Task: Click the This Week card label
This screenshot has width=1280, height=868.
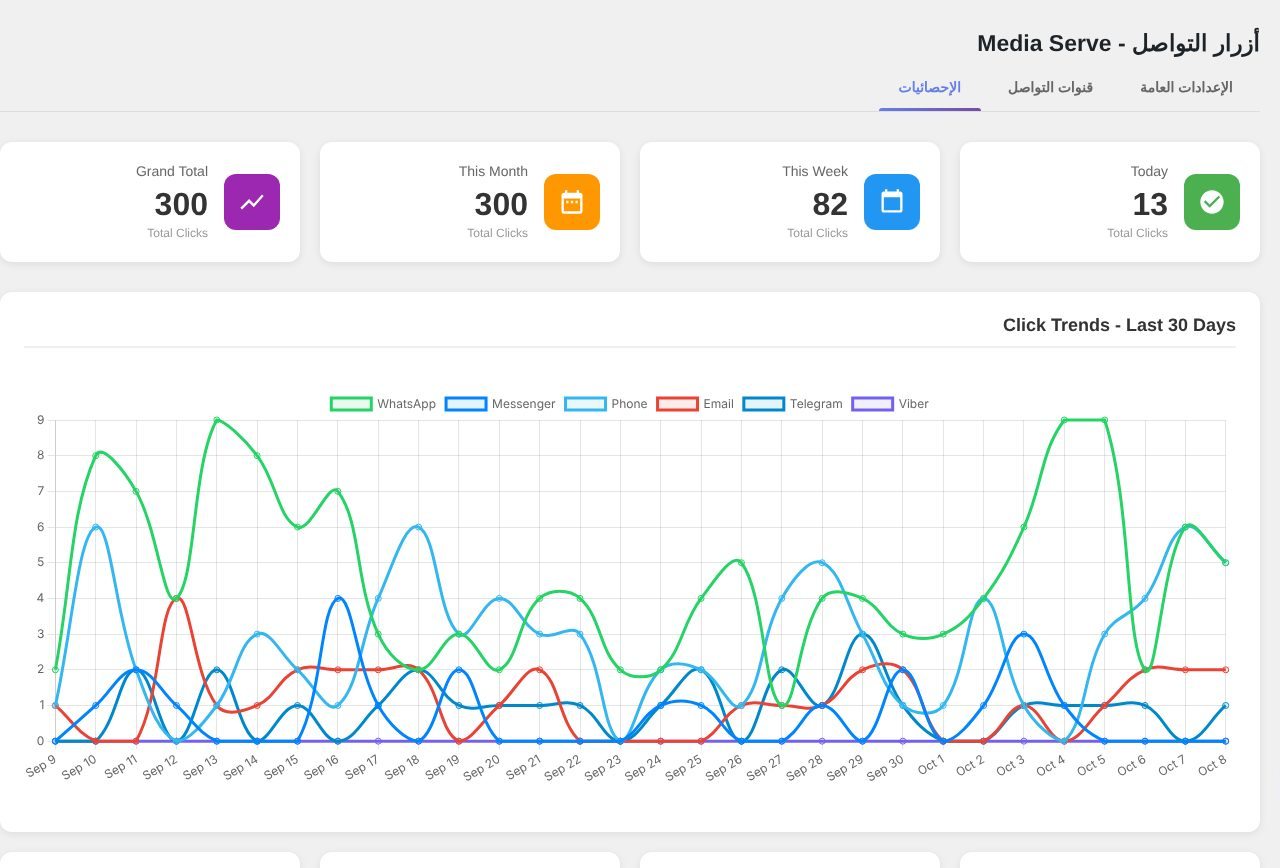Action: (815, 171)
